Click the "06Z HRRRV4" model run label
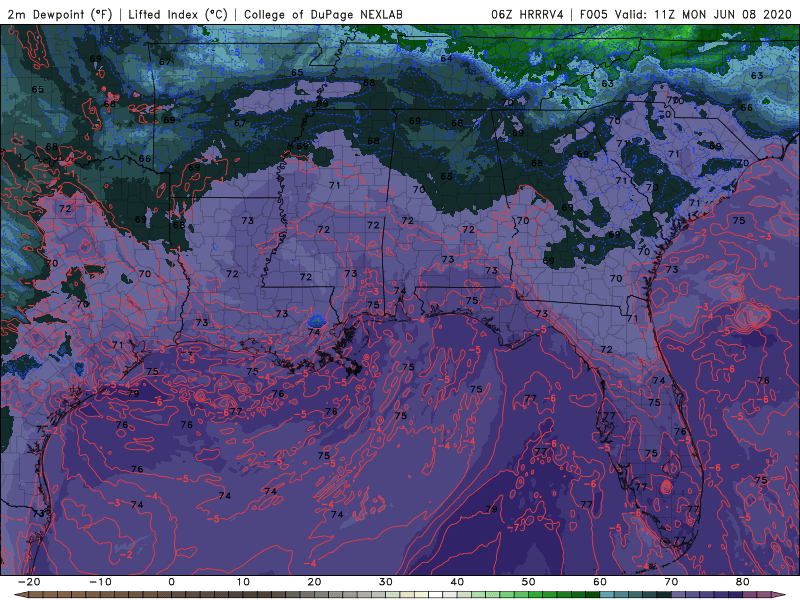Screen dimensions: 800x600 coord(527,14)
